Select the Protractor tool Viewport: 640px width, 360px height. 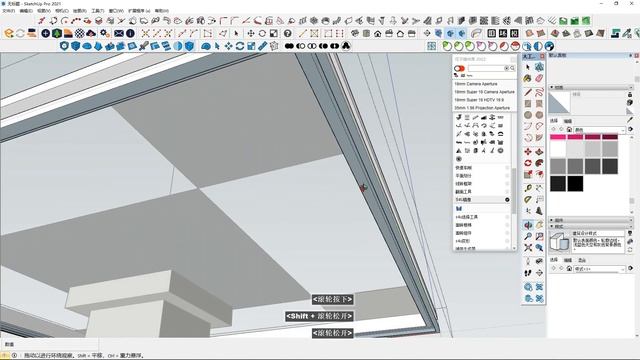pos(528,200)
